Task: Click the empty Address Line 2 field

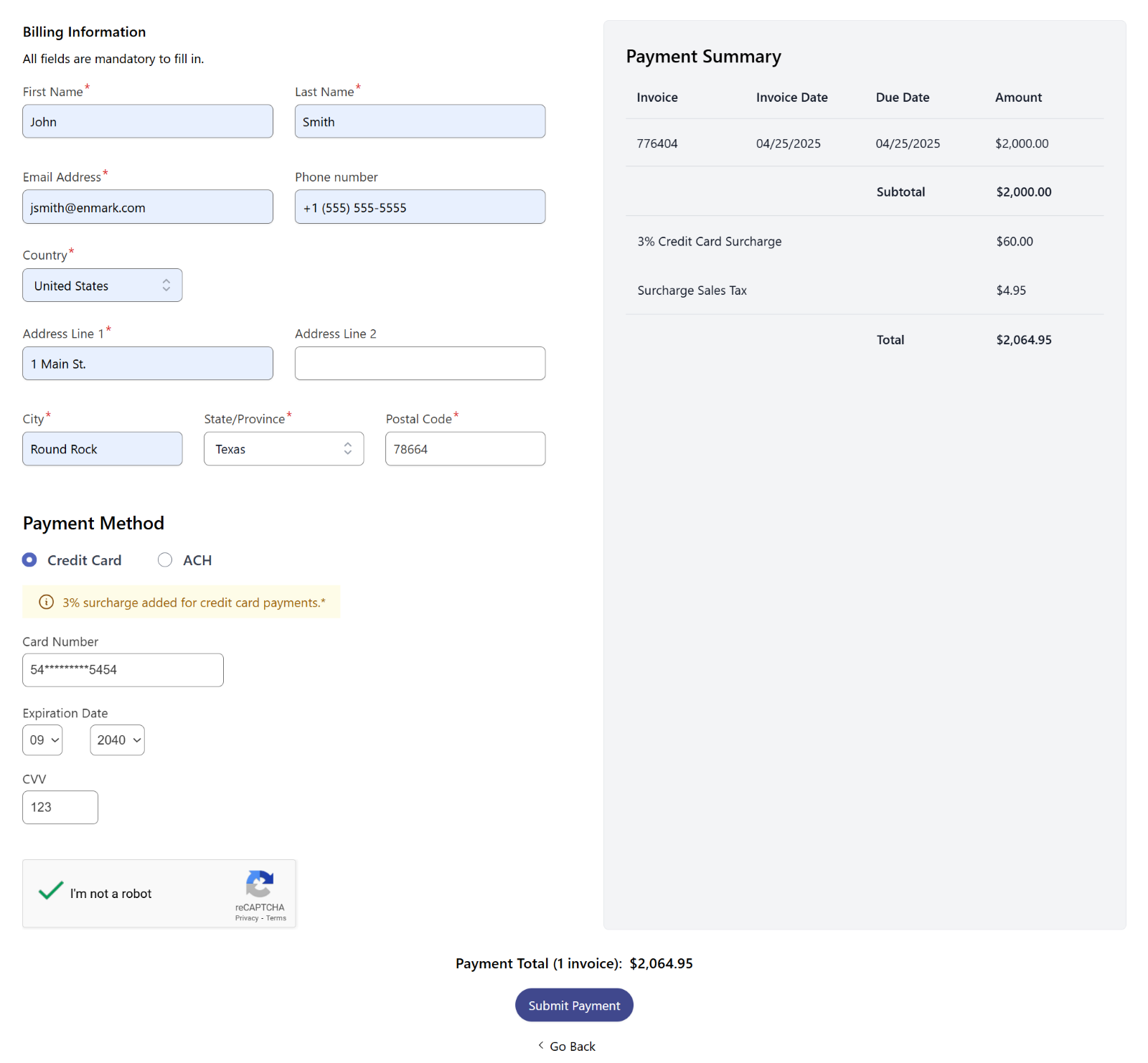Action: coord(420,363)
